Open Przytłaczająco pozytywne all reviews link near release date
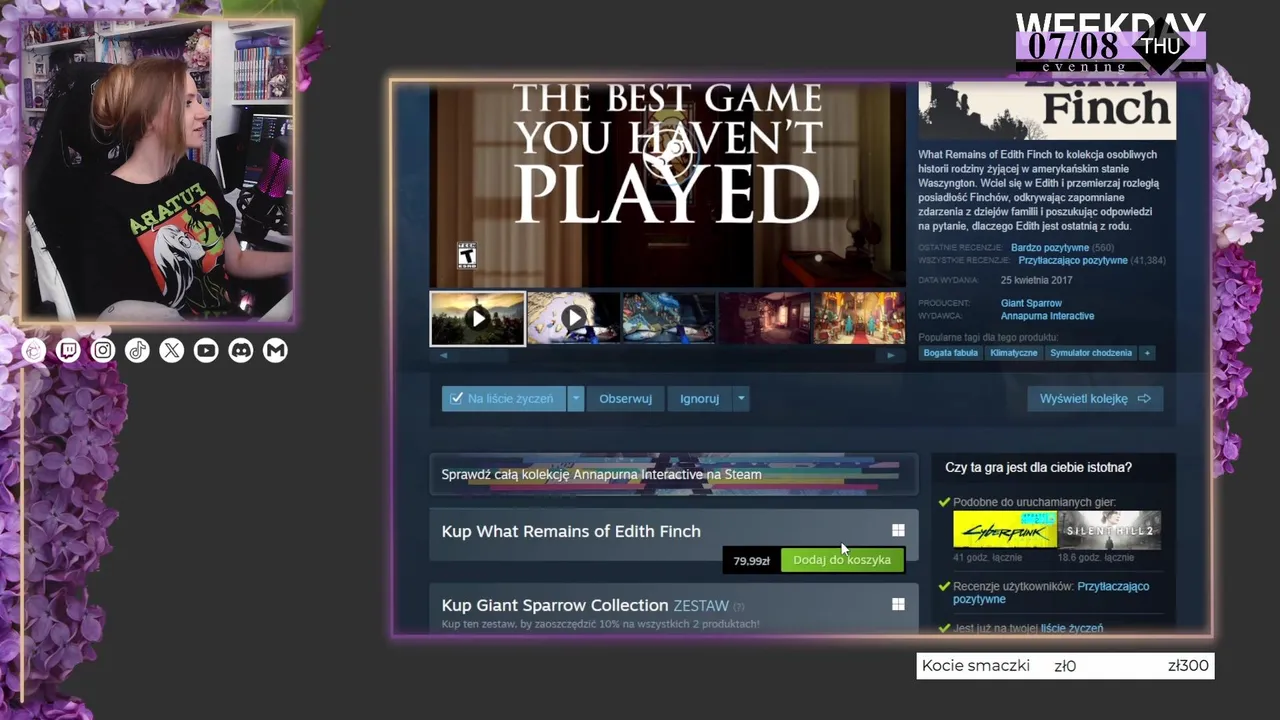Screen dimensions: 1280x720 1072,261
